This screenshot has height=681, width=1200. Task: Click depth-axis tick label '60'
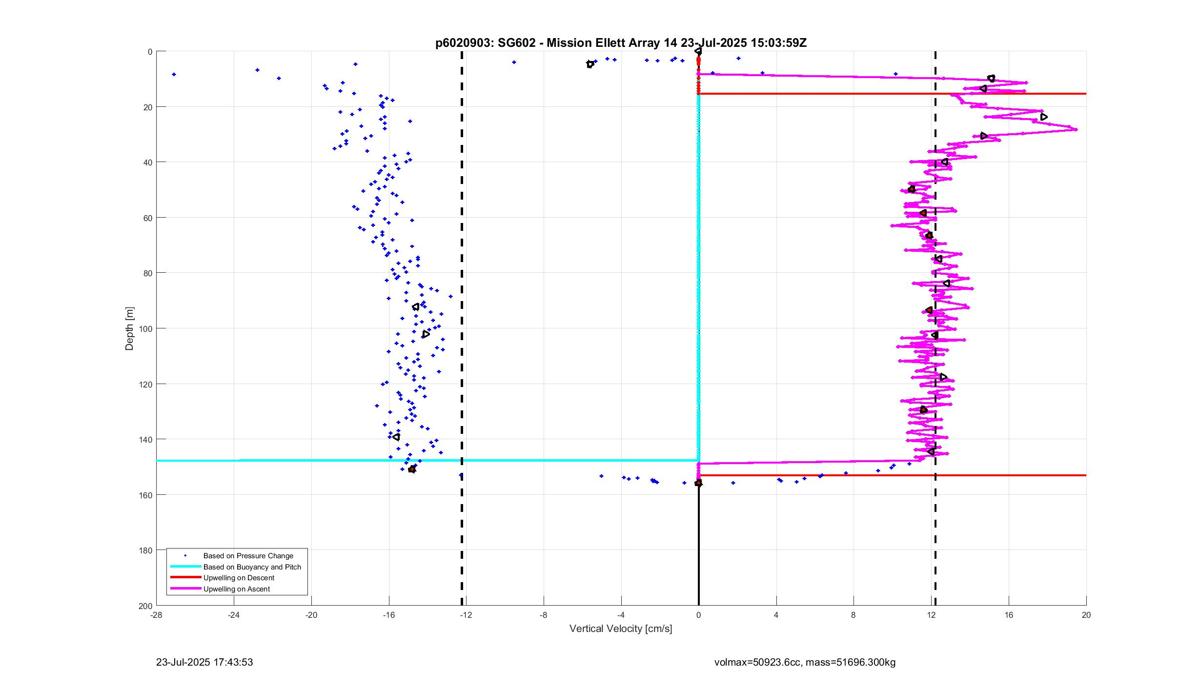pos(147,218)
